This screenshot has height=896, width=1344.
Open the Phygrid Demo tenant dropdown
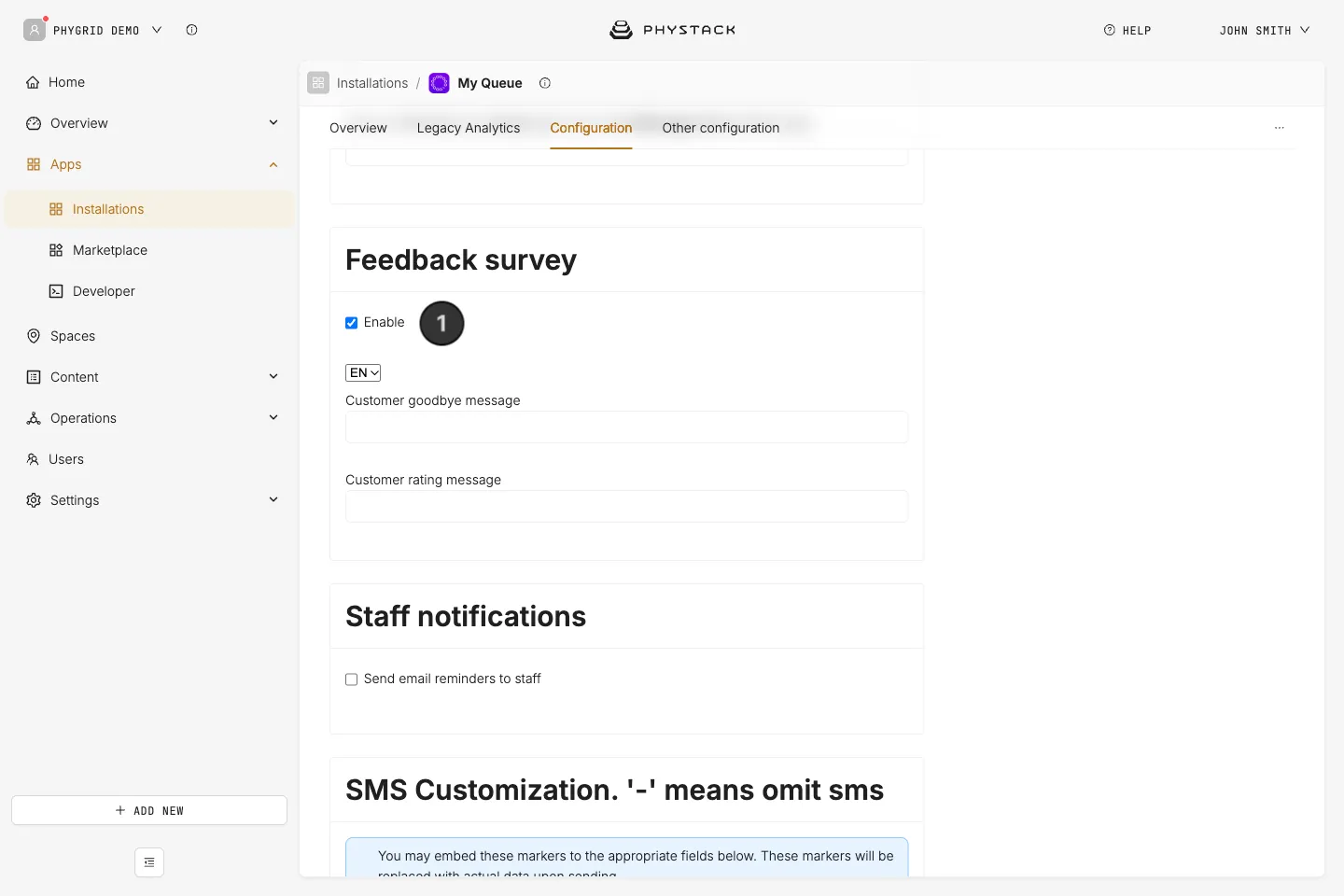pyautogui.click(x=107, y=30)
